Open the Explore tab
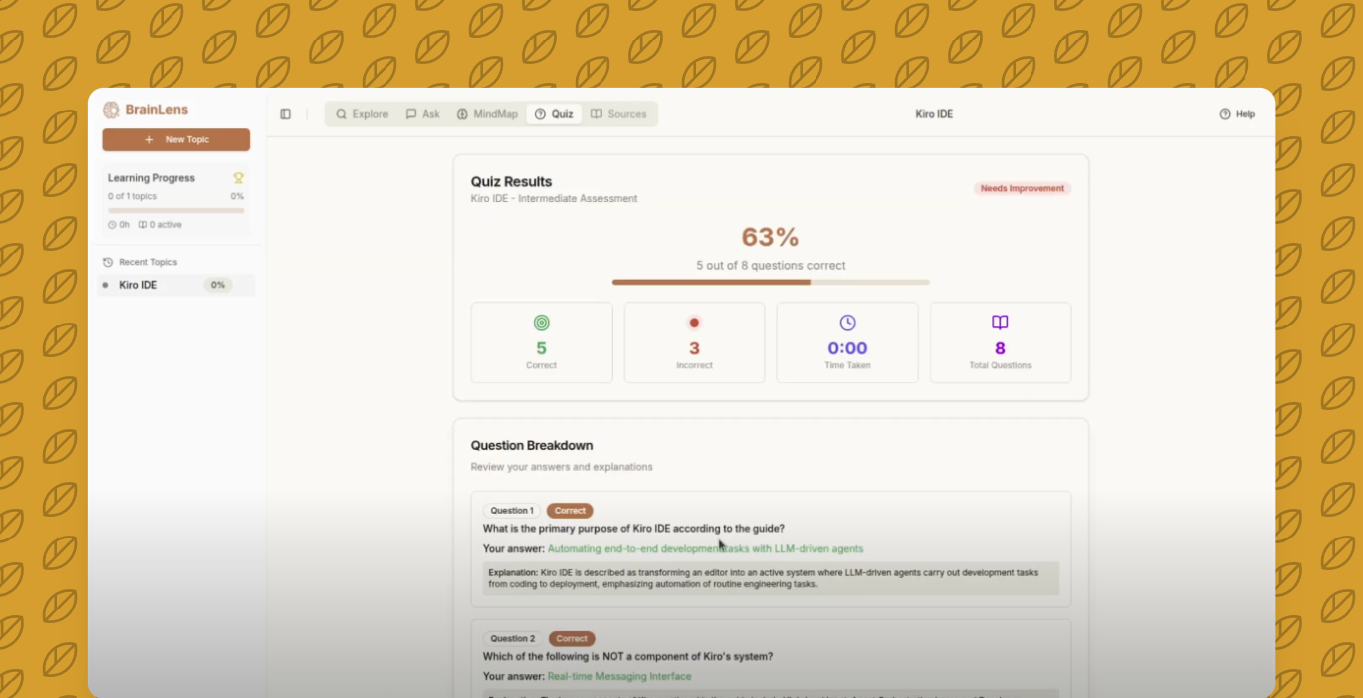Viewport: 1363px width, 698px height. pyautogui.click(x=362, y=114)
